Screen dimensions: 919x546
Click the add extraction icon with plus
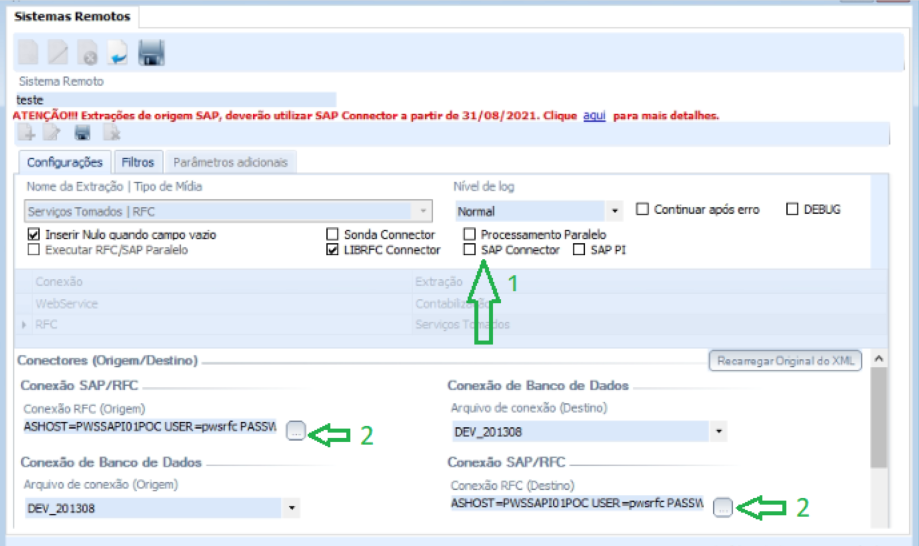tap(27, 133)
